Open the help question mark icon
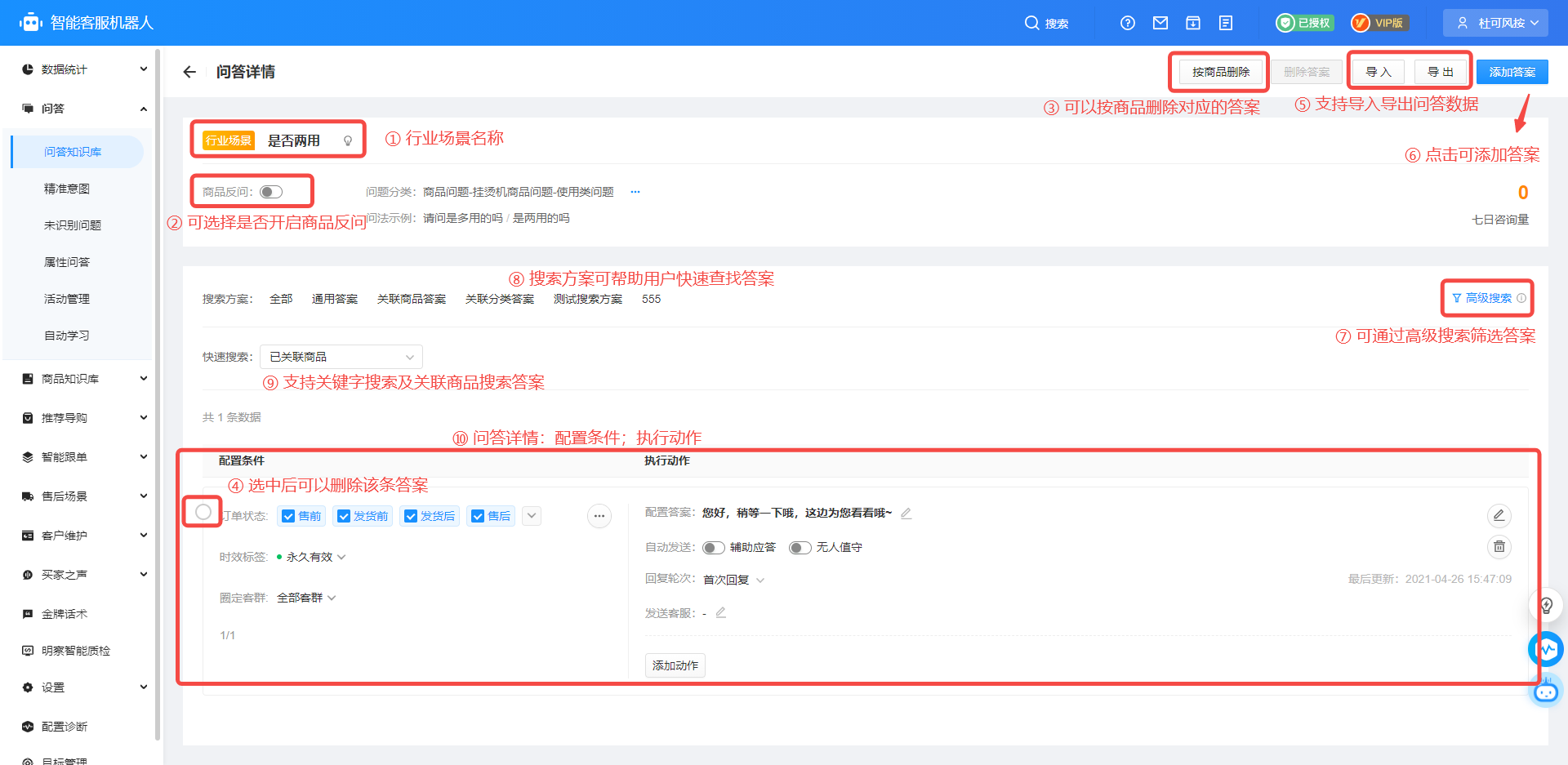Viewport: 1568px width, 765px height. point(1128,23)
